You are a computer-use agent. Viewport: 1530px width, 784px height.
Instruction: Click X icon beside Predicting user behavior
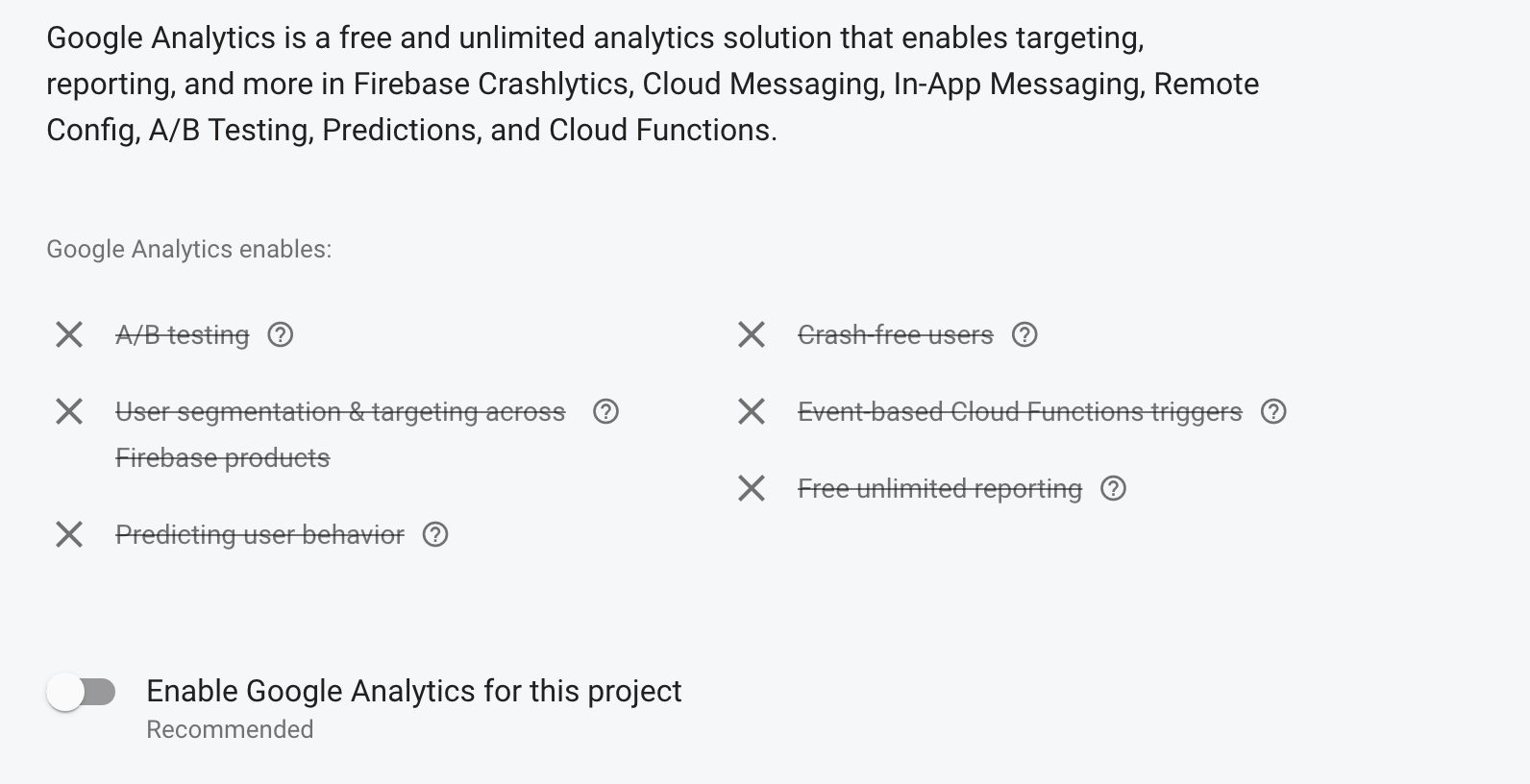[69, 534]
